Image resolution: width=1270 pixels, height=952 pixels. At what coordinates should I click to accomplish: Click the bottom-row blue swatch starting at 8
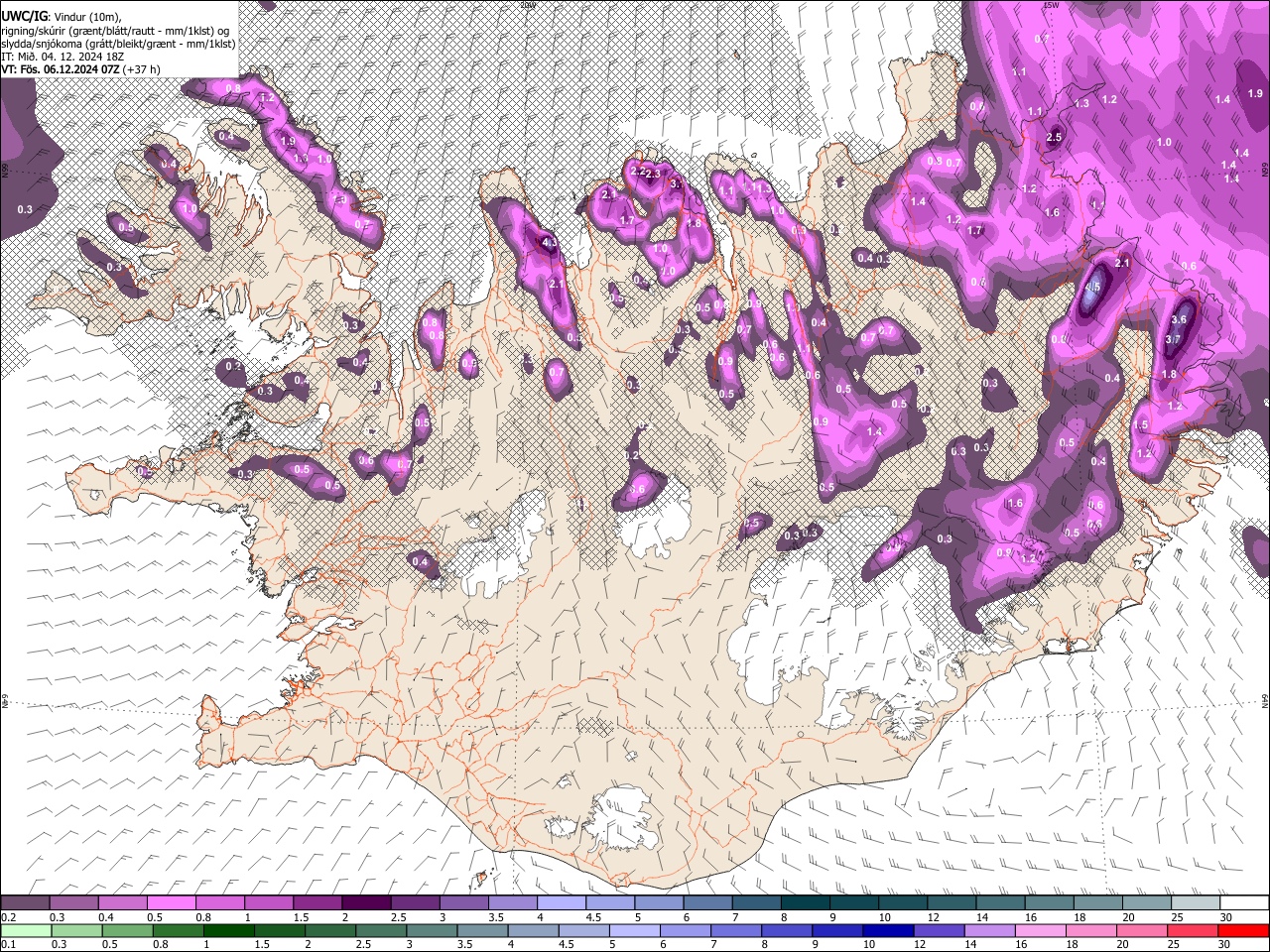(787, 930)
